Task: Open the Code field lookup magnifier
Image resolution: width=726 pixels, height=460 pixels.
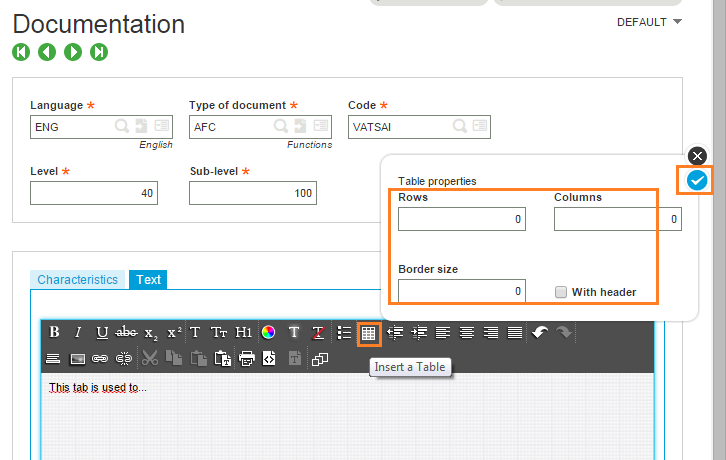Action: click(x=460, y=126)
